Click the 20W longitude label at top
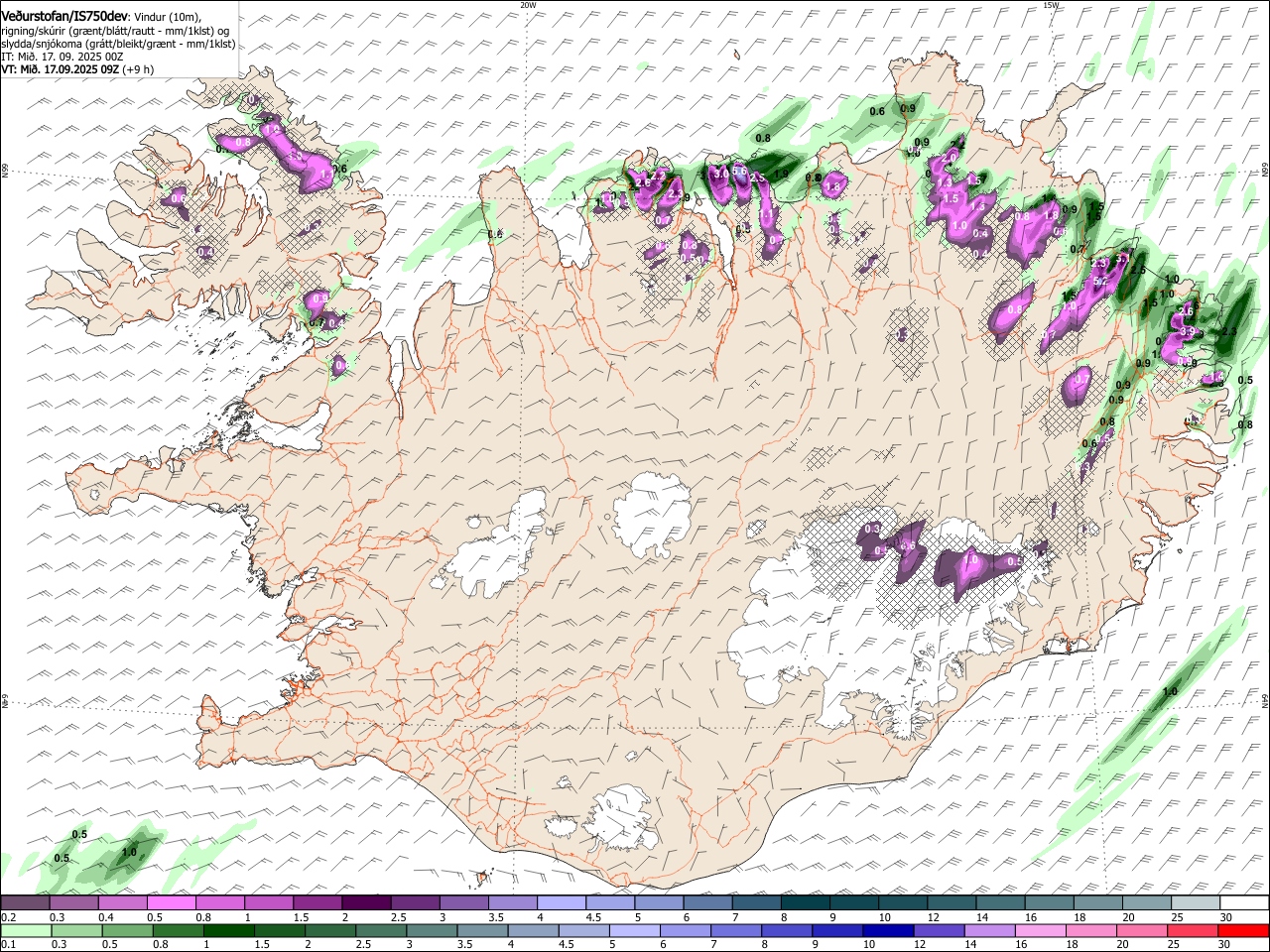This screenshot has width=1270, height=952. (x=528, y=5)
